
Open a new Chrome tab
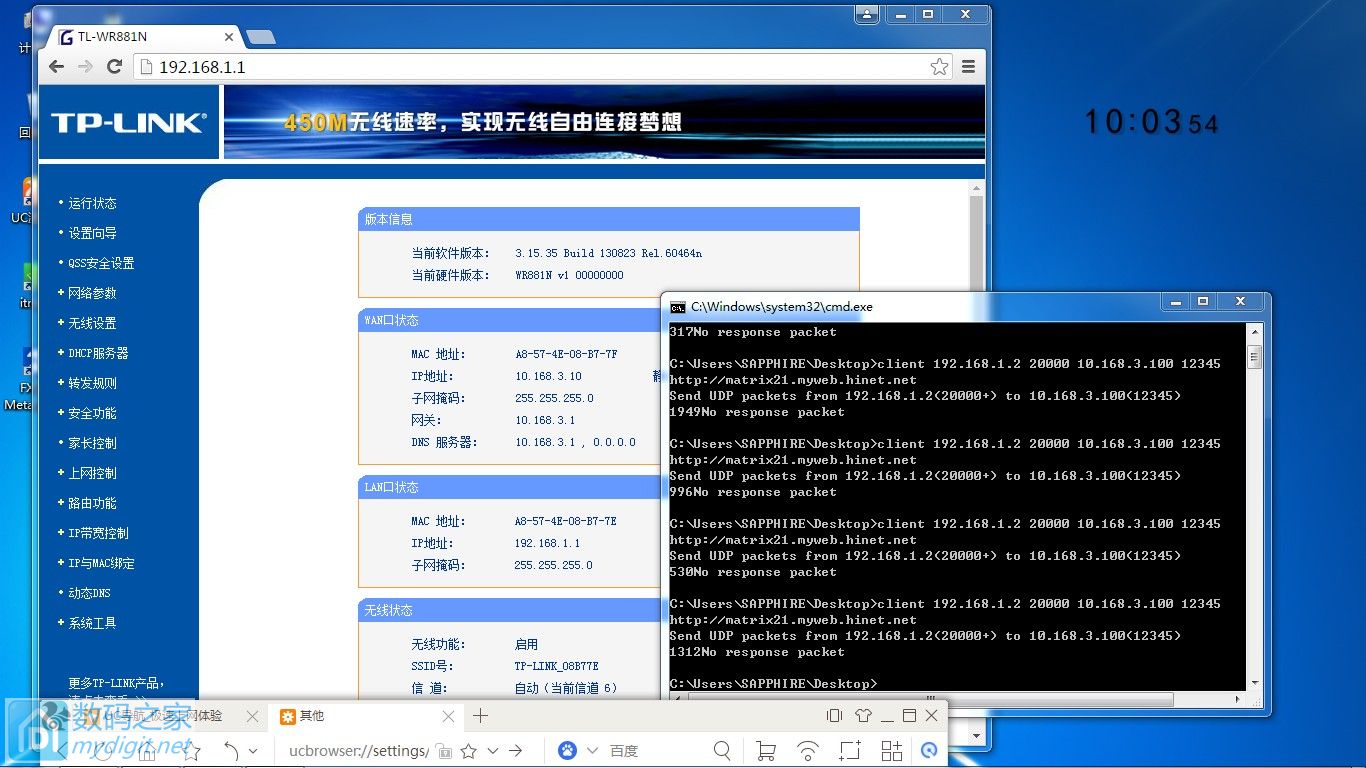[x=261, y=38]
